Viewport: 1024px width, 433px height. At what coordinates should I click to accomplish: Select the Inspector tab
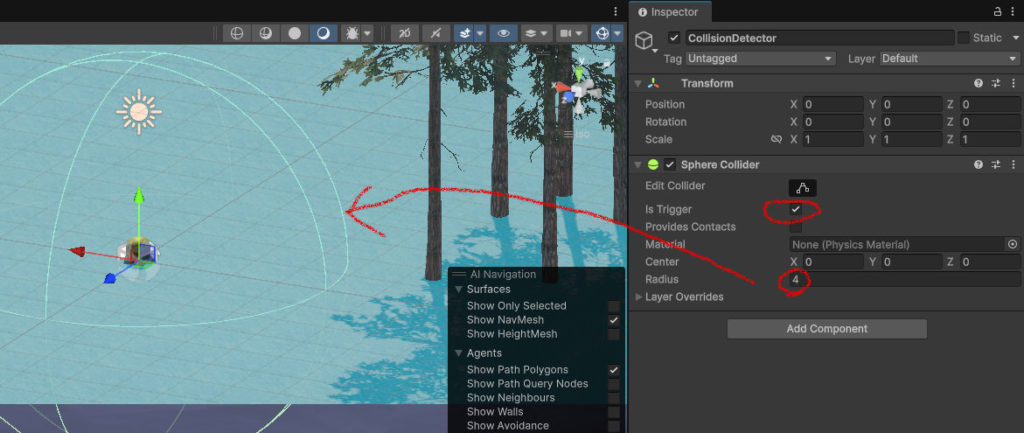click(x=670, y=12)
